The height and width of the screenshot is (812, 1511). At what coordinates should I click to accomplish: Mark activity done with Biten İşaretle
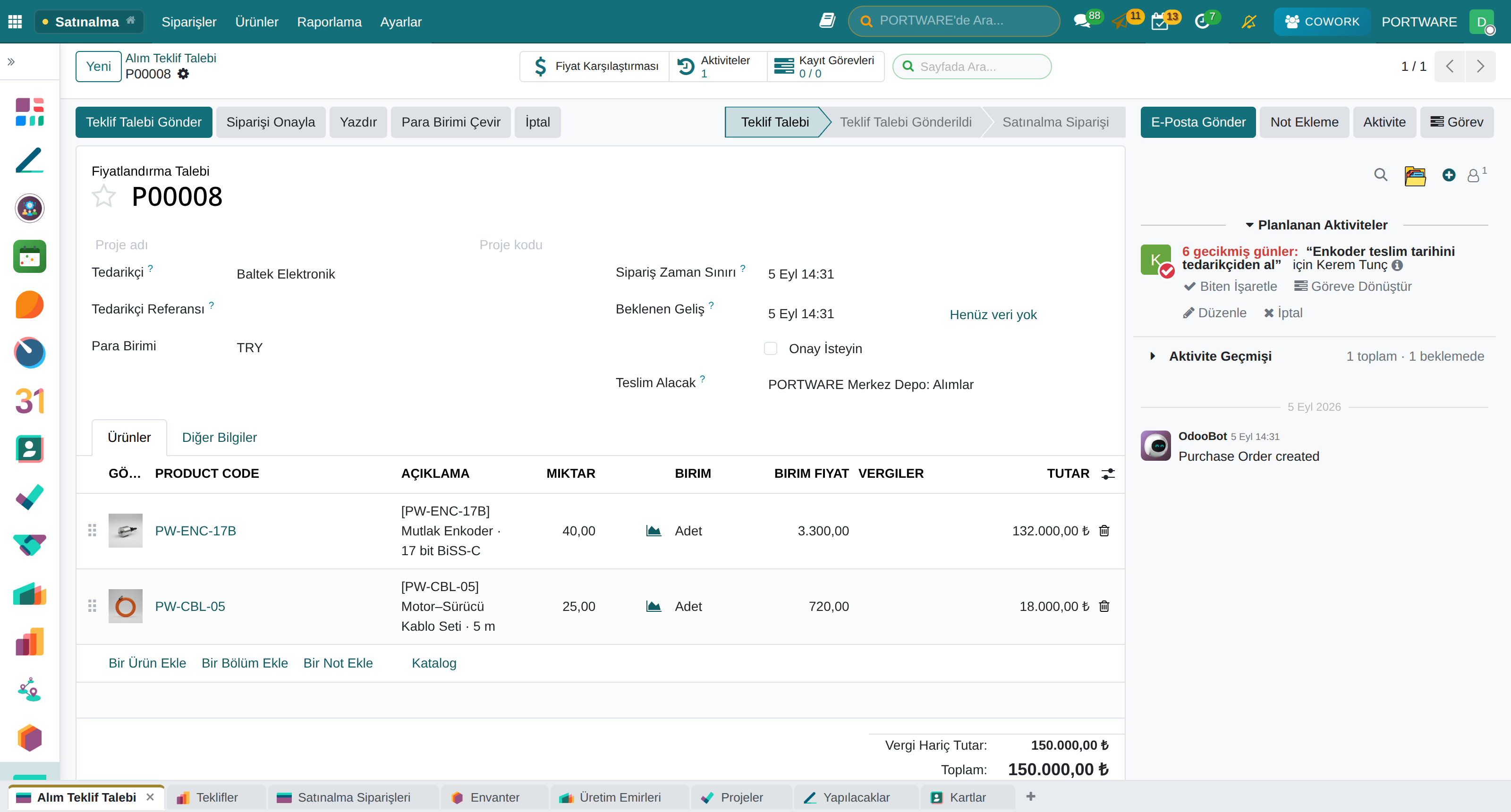tap(1230, 286)
